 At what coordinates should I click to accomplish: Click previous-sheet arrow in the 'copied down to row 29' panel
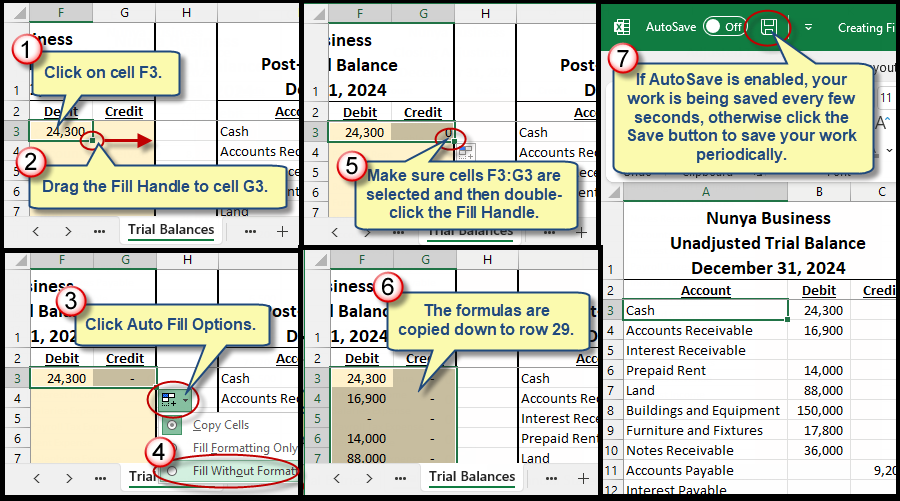tap(337, 478)
